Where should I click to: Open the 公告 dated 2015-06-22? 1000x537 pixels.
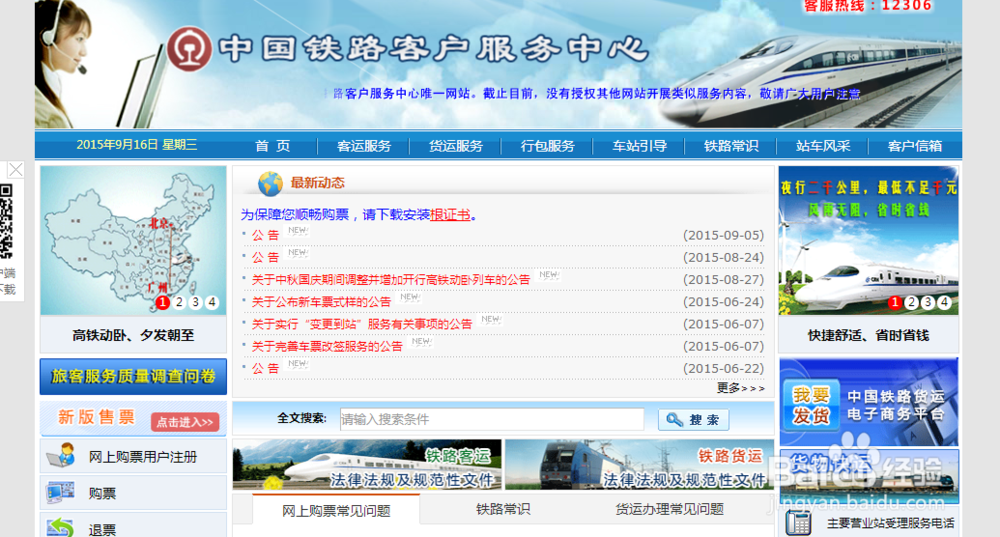[x=265, y=369]
